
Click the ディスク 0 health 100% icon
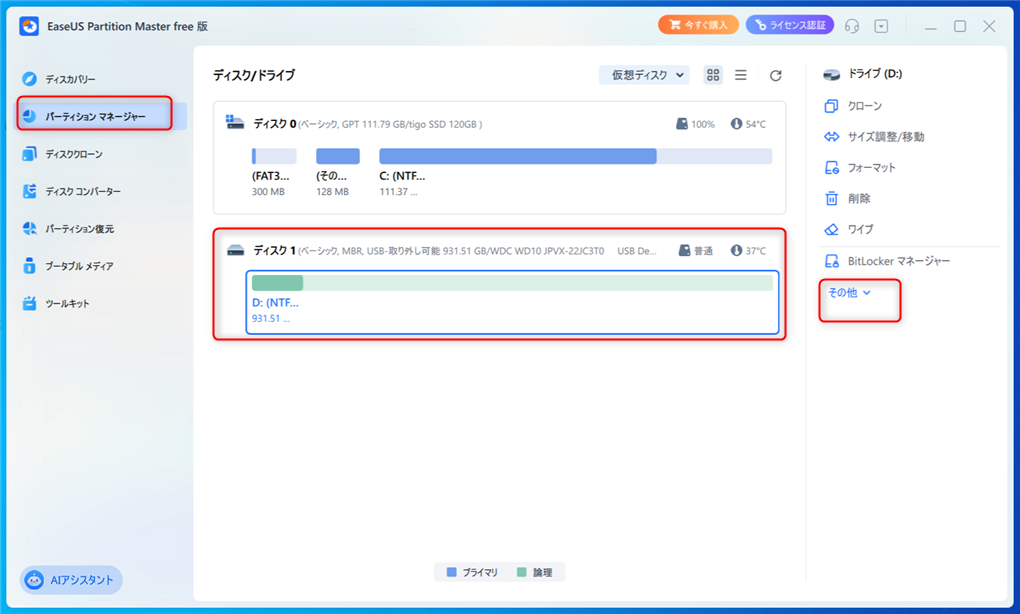click(x=682, y=124)
